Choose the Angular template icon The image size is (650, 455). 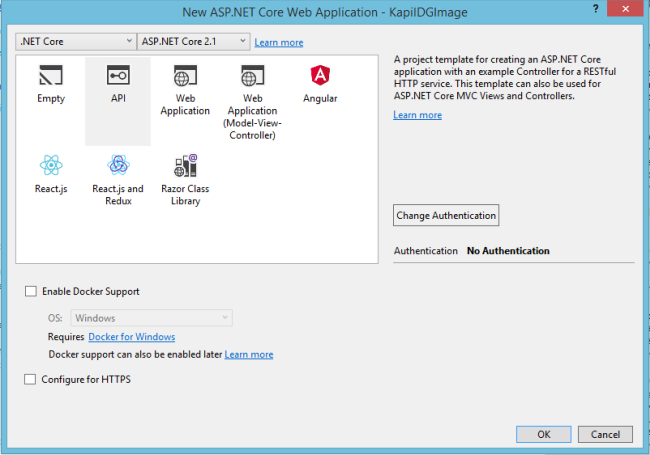[320, 75]
